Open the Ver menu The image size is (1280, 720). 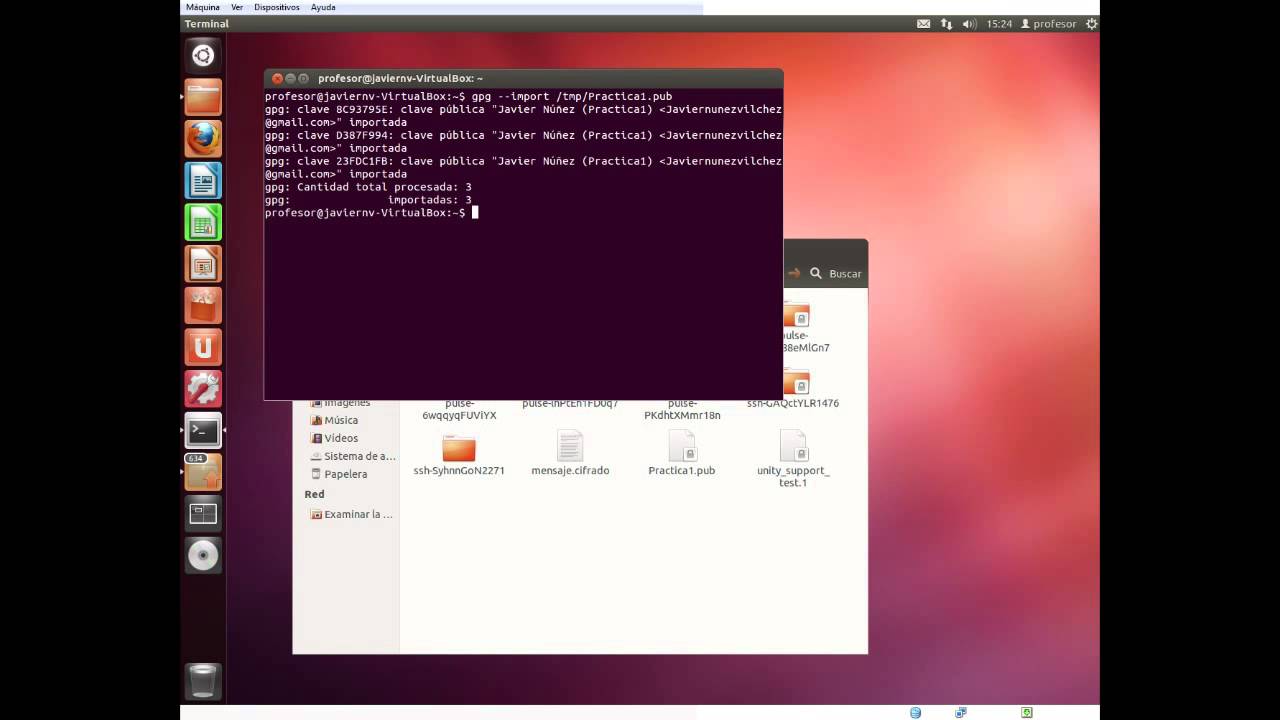click(237, 7)
